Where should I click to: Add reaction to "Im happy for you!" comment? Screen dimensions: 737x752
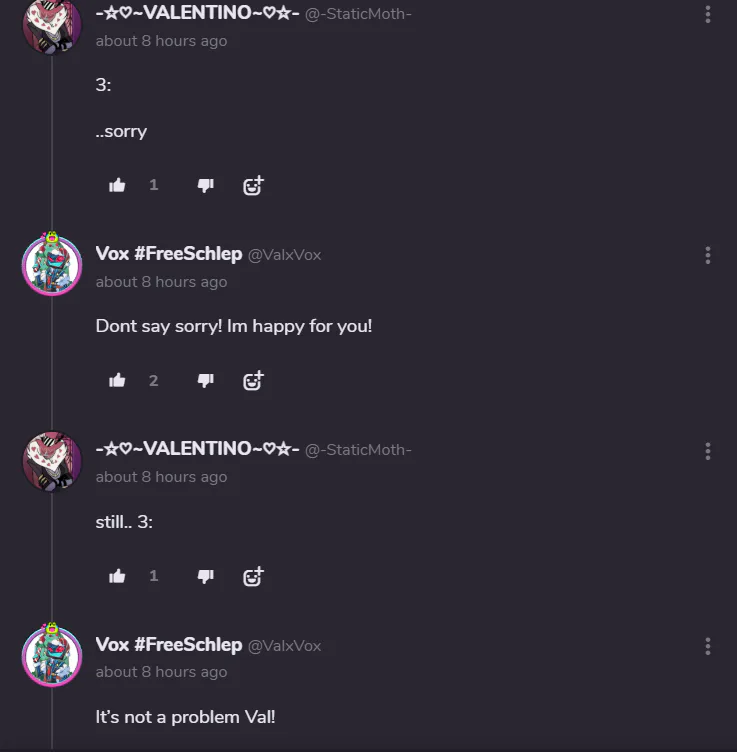[x=253, y=380]
